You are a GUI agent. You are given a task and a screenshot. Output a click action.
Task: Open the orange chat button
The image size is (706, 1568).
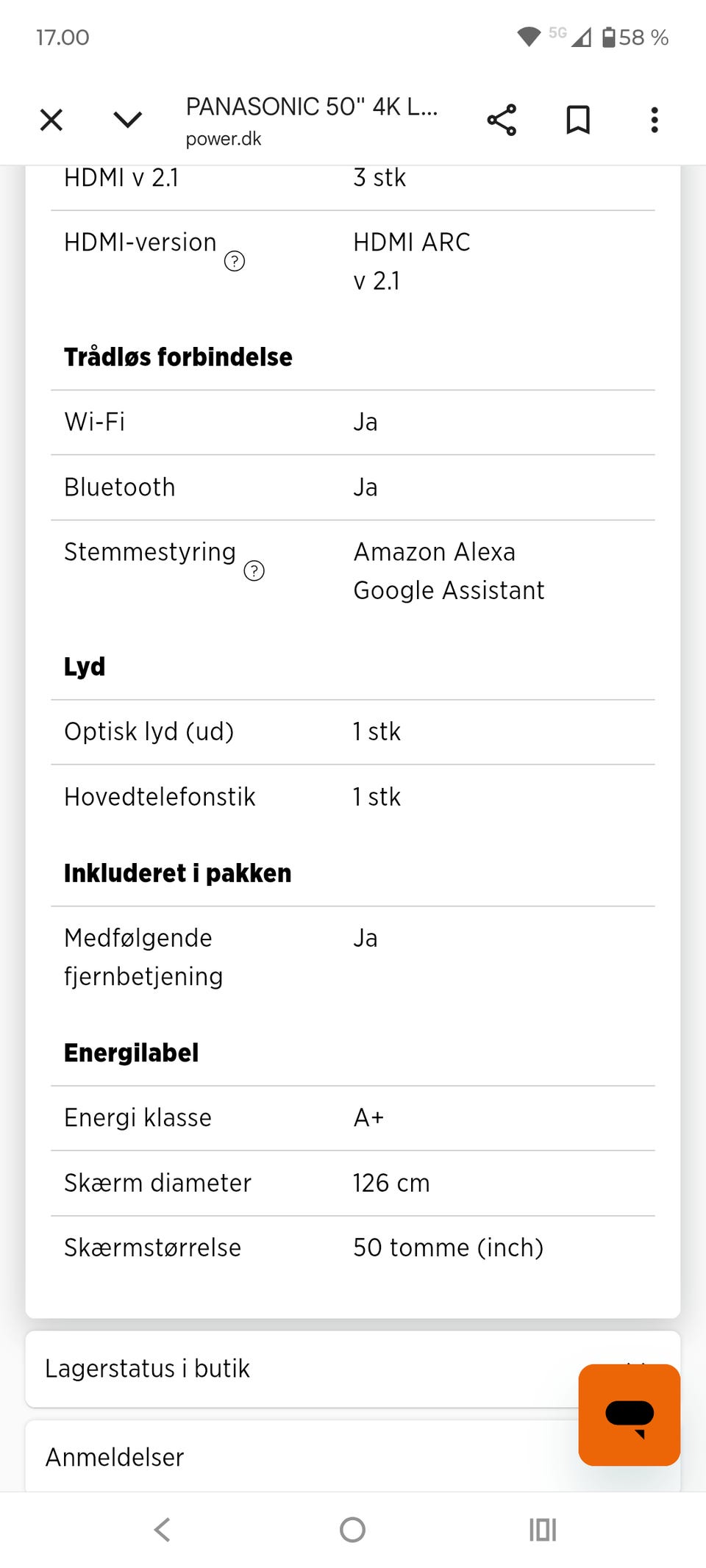629,1414
